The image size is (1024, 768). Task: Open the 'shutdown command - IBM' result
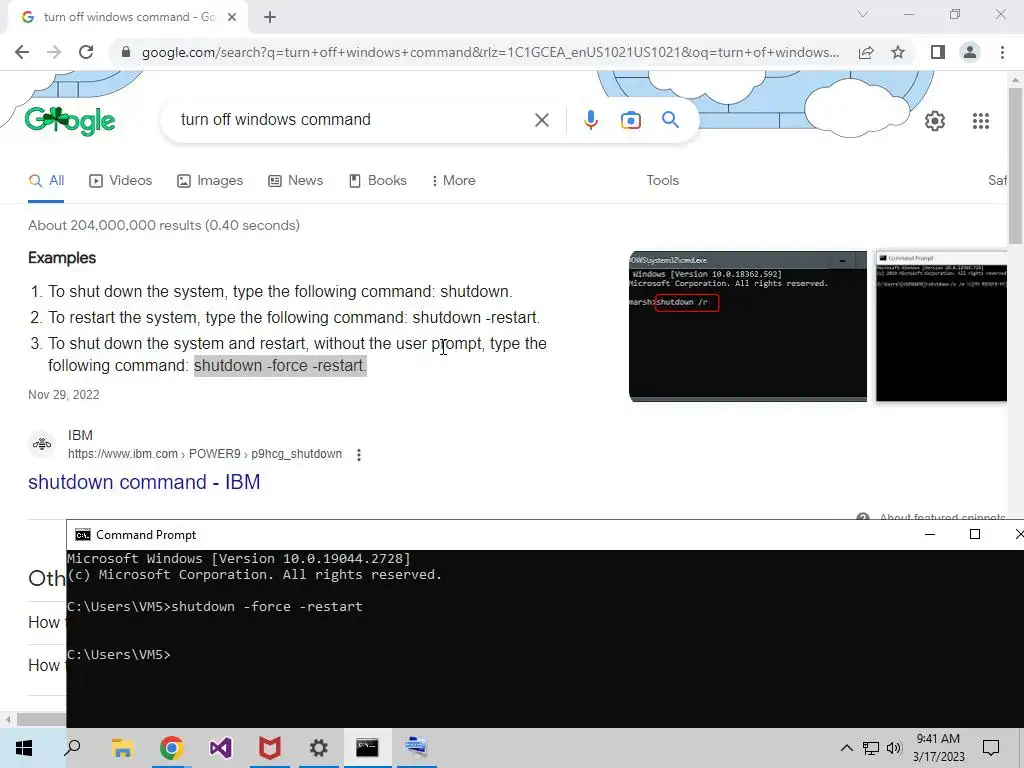coord(144,482)
